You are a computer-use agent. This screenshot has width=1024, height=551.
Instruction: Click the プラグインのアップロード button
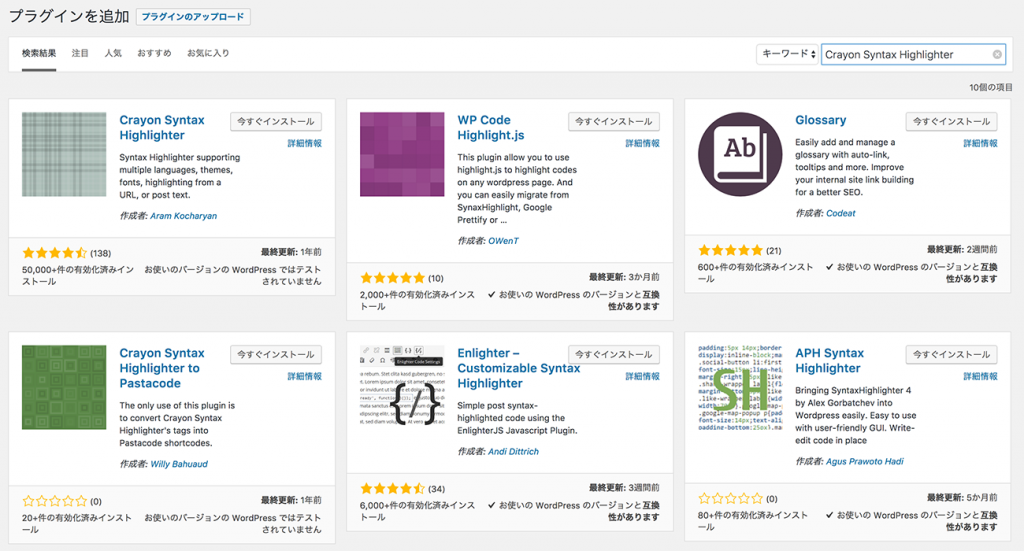pos(193,16)
